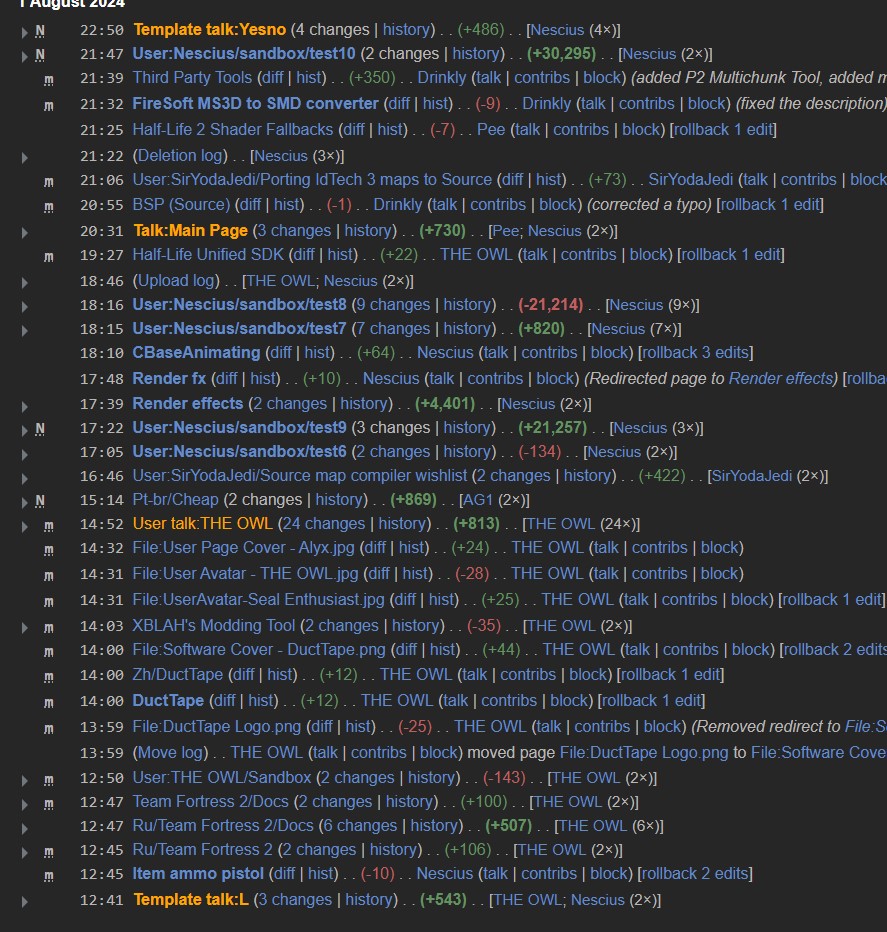Open Team Fortress 2/Docs page
The width and height of the screenshot is (887, 932).
pos(210,801)
